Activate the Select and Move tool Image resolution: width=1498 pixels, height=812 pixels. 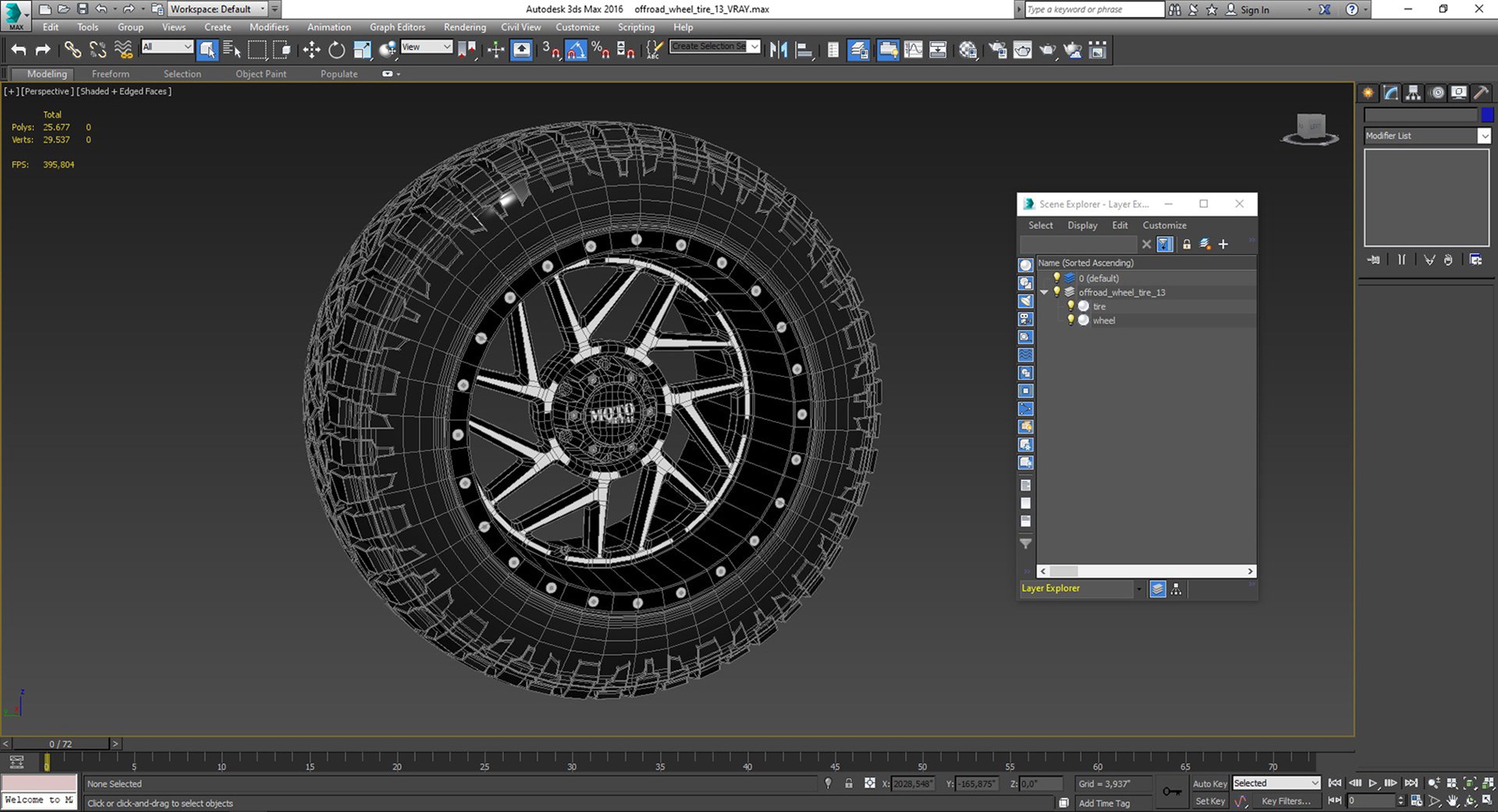(x=311, y=50)
